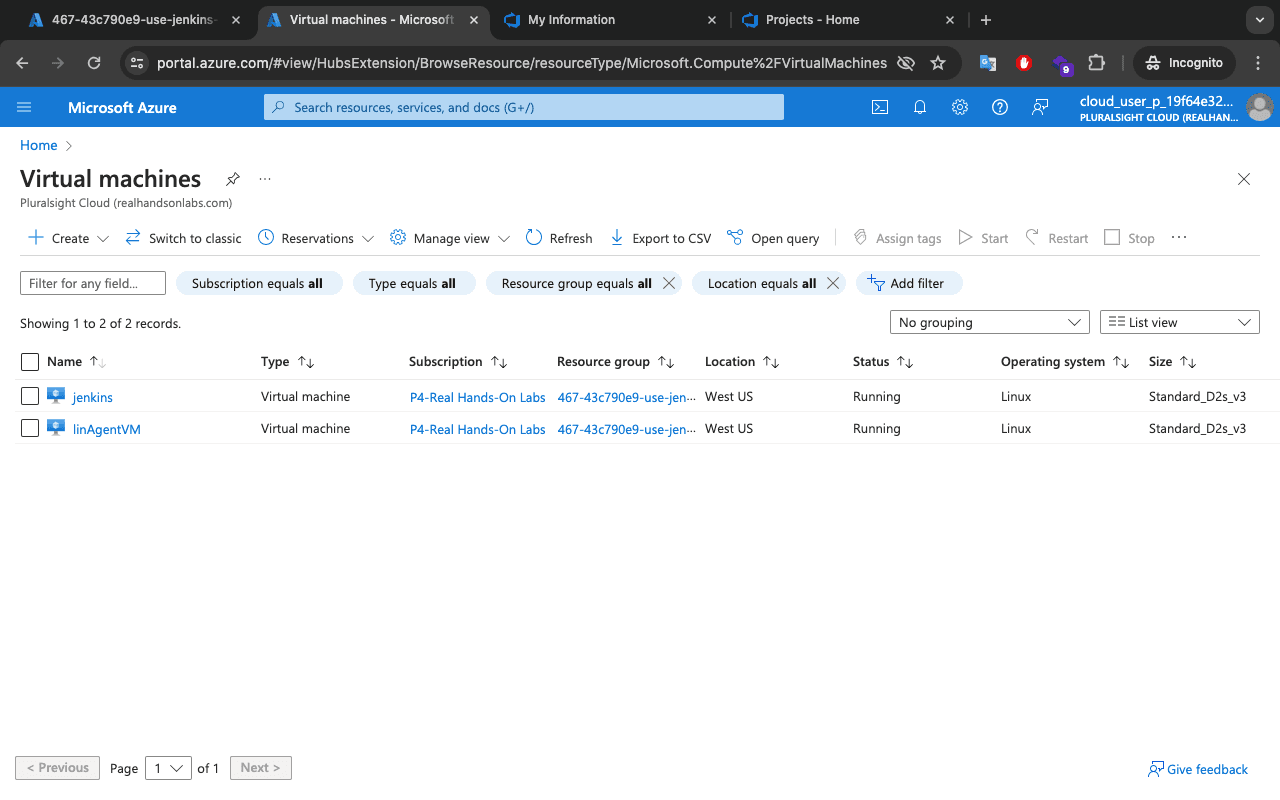Sort by Resource group column arrows
The width and height of the screenshot is (1280, 800).
click(x=666, y=362)
